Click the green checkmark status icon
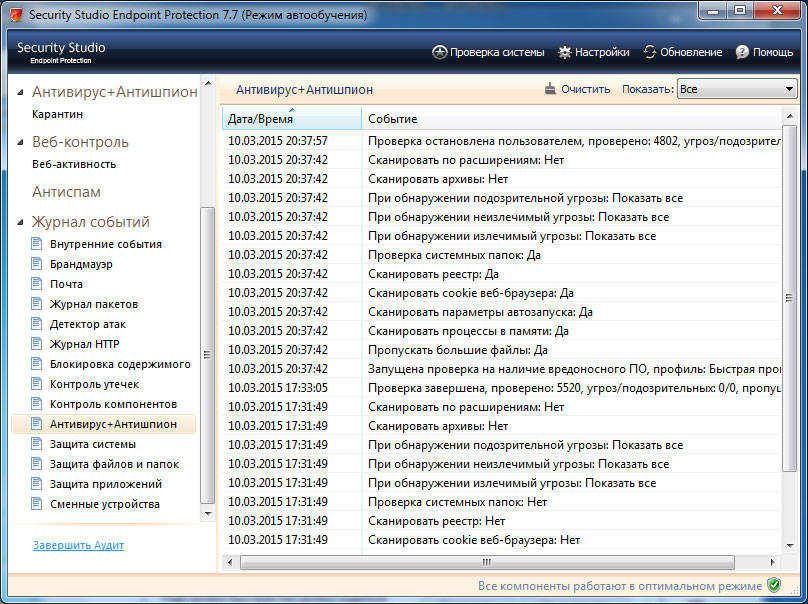This screenshot has width=808, height=604. (x=772, y=583)
